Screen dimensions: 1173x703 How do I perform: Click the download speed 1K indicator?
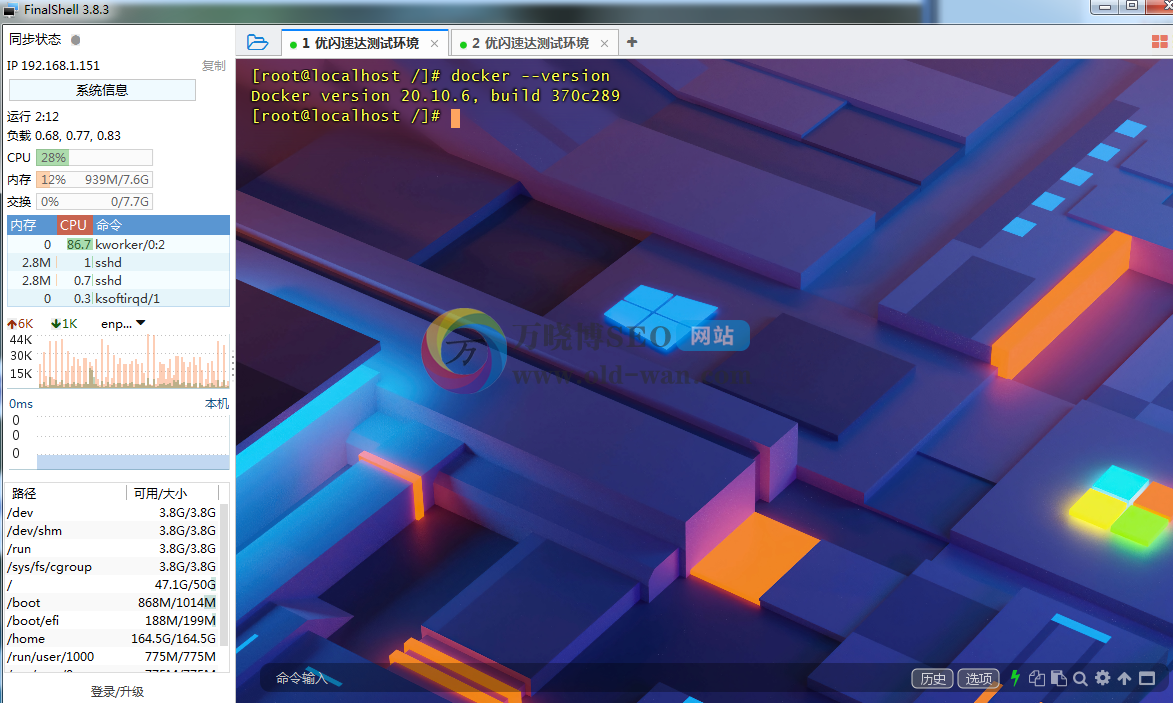tap(64, 323)
